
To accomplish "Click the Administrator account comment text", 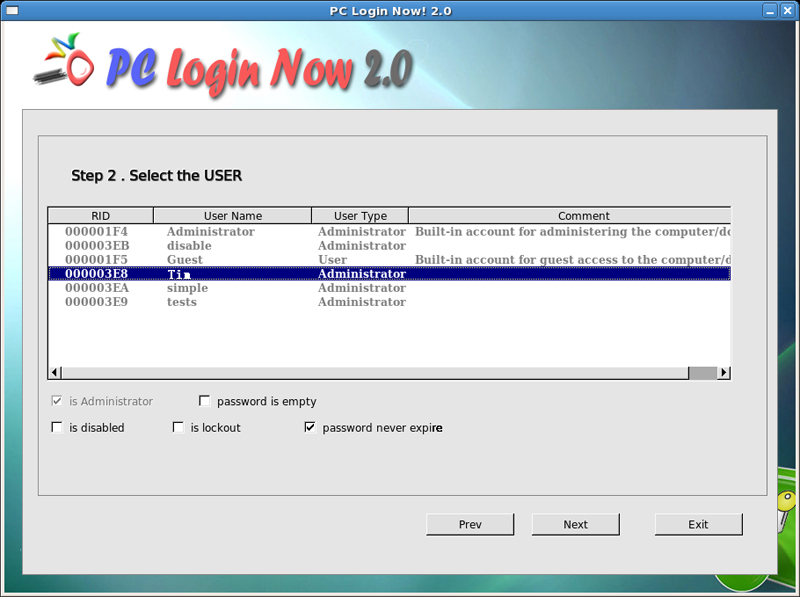I will 572,232.
